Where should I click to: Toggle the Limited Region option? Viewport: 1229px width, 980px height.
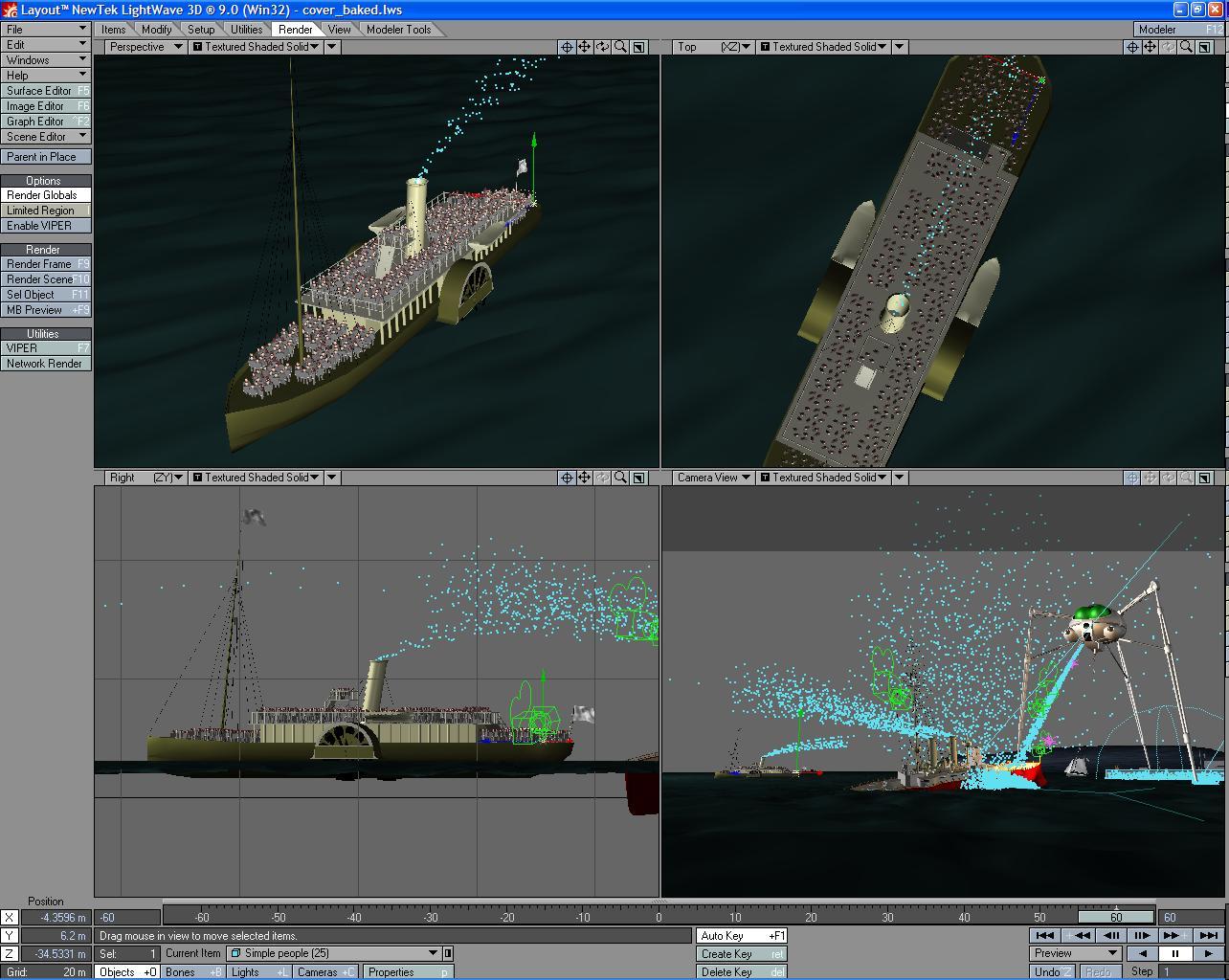[45, 211]
